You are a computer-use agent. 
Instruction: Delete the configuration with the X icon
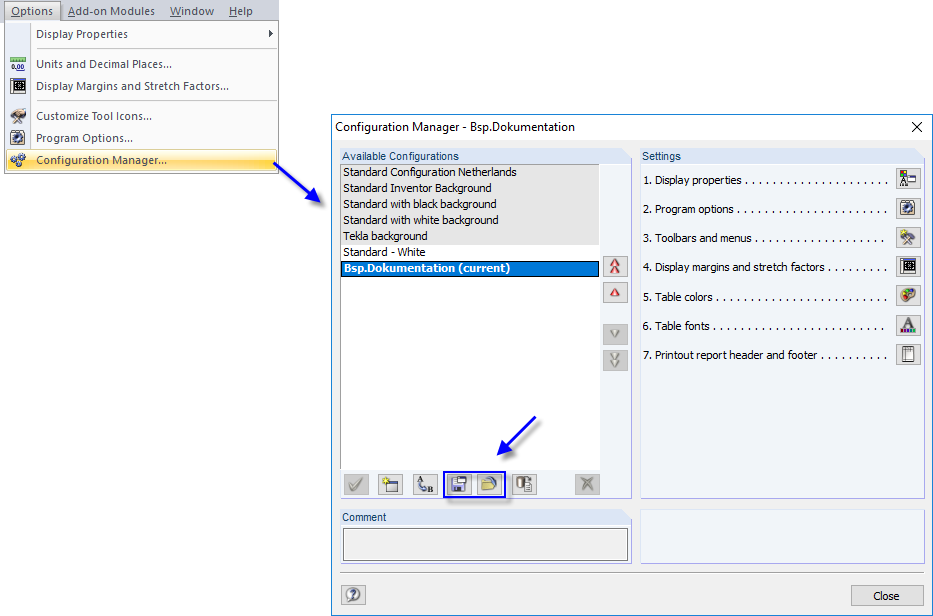586,484
